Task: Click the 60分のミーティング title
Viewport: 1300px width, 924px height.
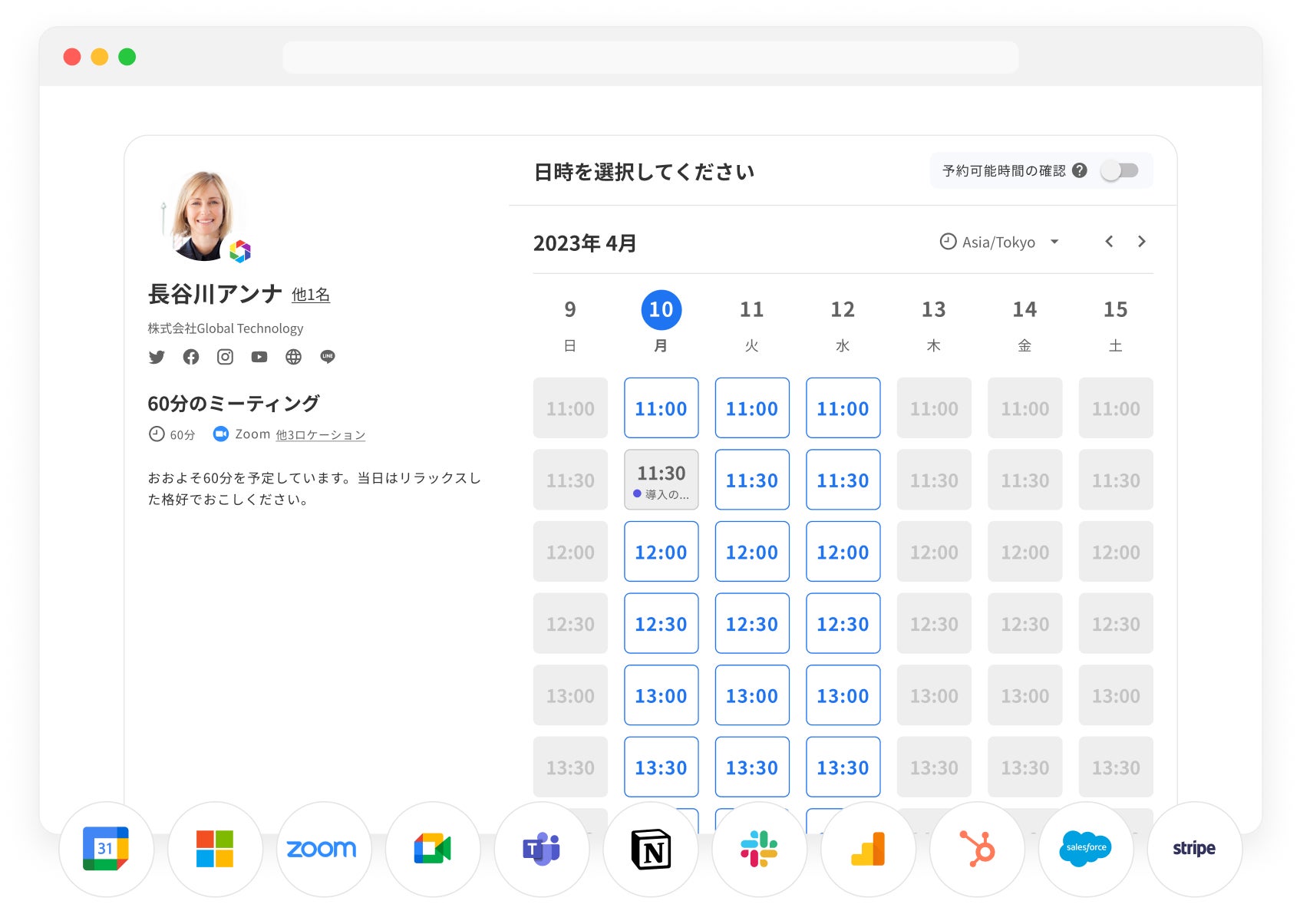Action: pos(233,404)
